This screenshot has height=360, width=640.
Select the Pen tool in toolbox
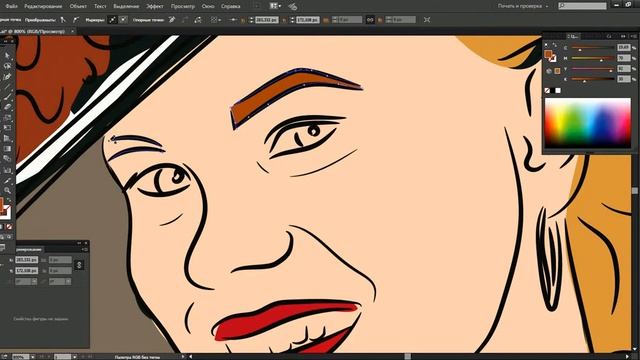(7, 76)
